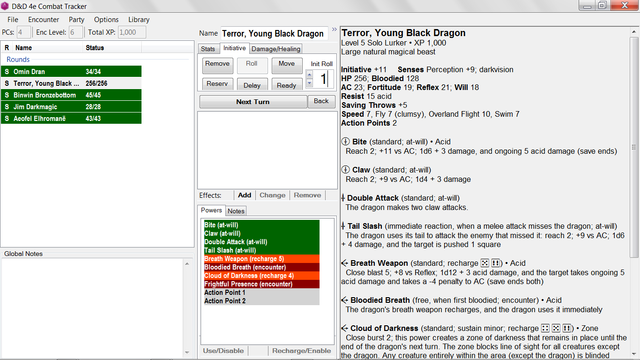The image size is (640, 360).
Task: Select Double Attack (at-will) power
Action: [262, 242]
